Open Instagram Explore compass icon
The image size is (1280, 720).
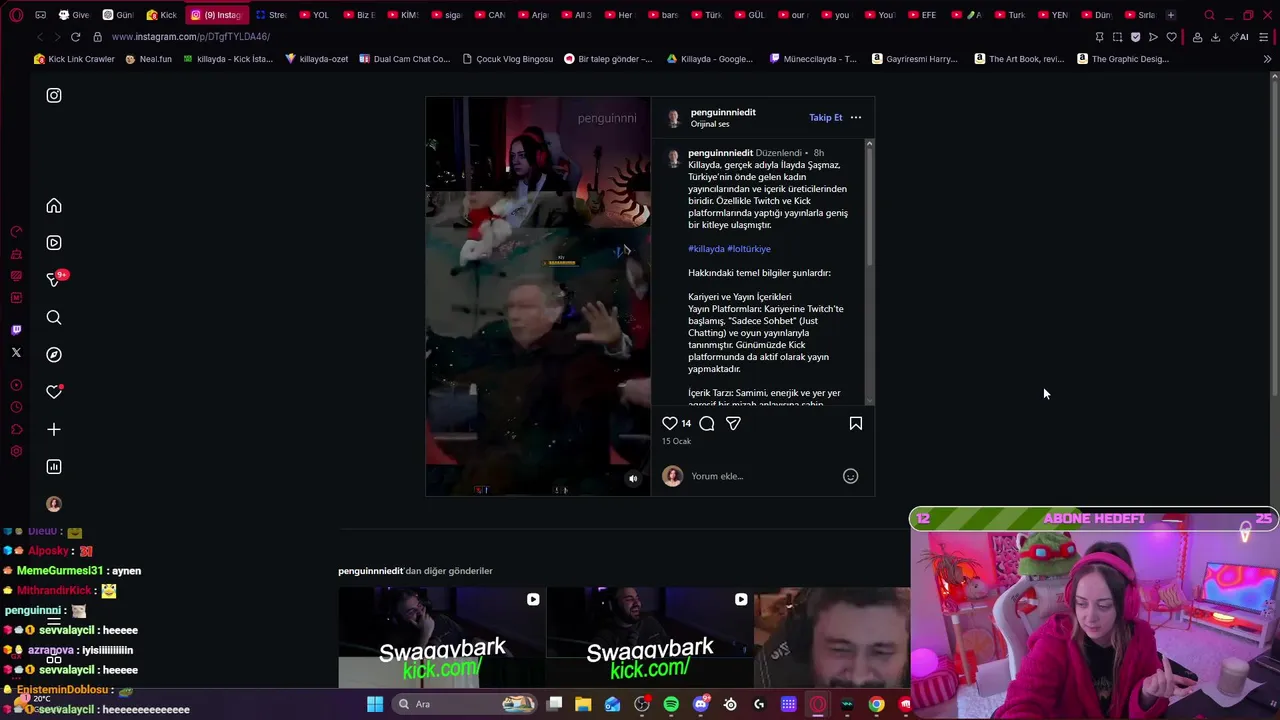[54, 355]
